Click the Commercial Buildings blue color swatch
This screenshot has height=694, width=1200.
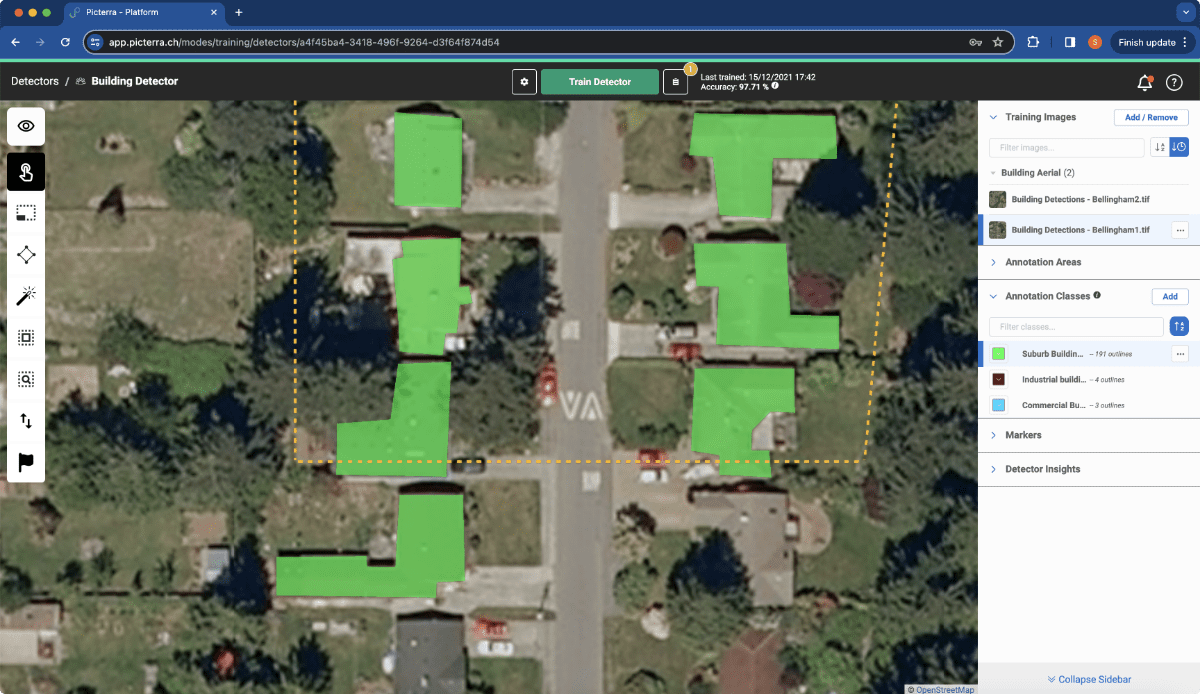[x=998, y=405]
